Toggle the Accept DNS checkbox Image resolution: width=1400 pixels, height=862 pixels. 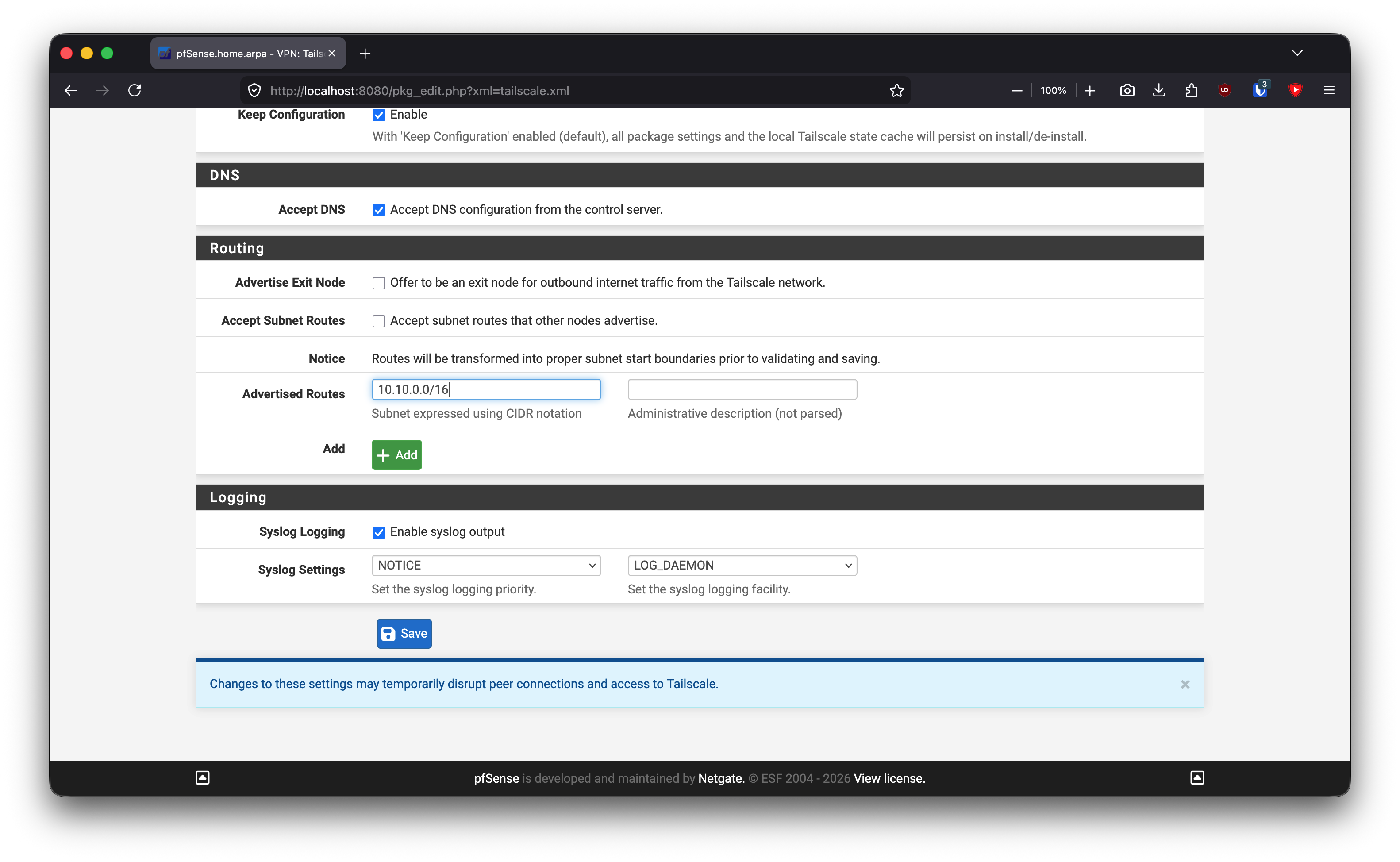pyautogui.click(x=378, y=210)
